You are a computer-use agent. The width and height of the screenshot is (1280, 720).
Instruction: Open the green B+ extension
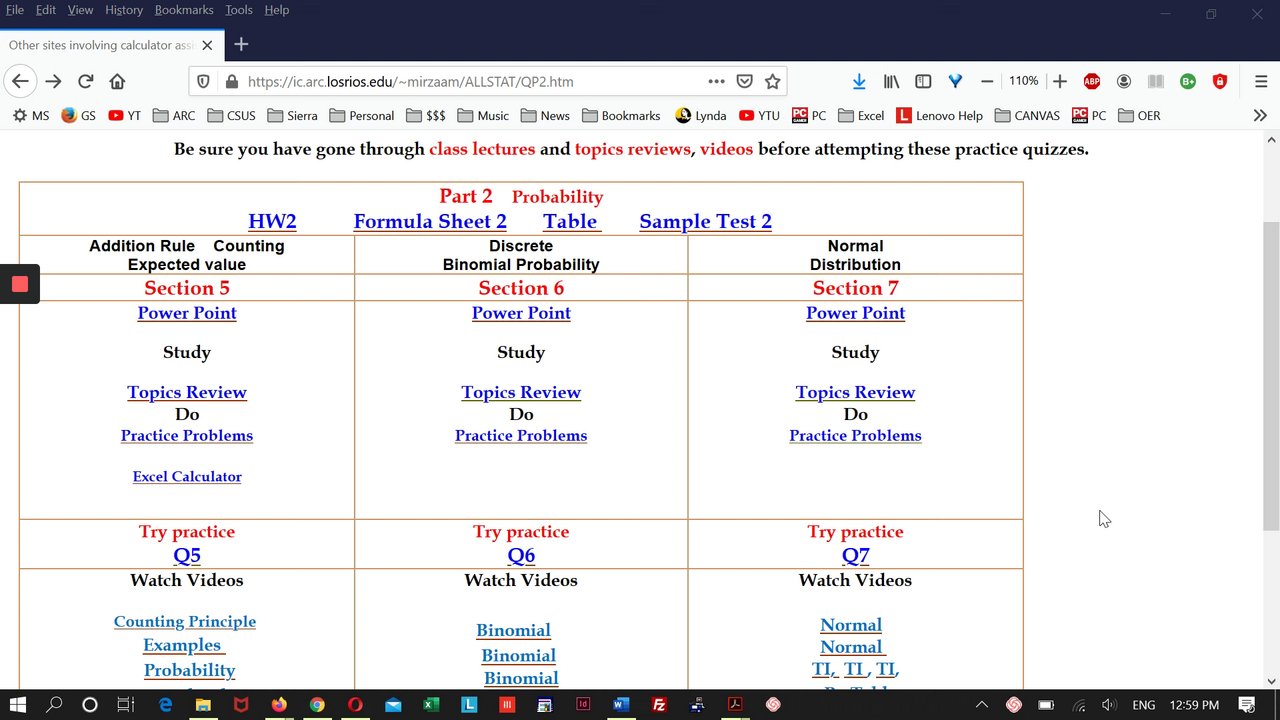click(1188, 81)
